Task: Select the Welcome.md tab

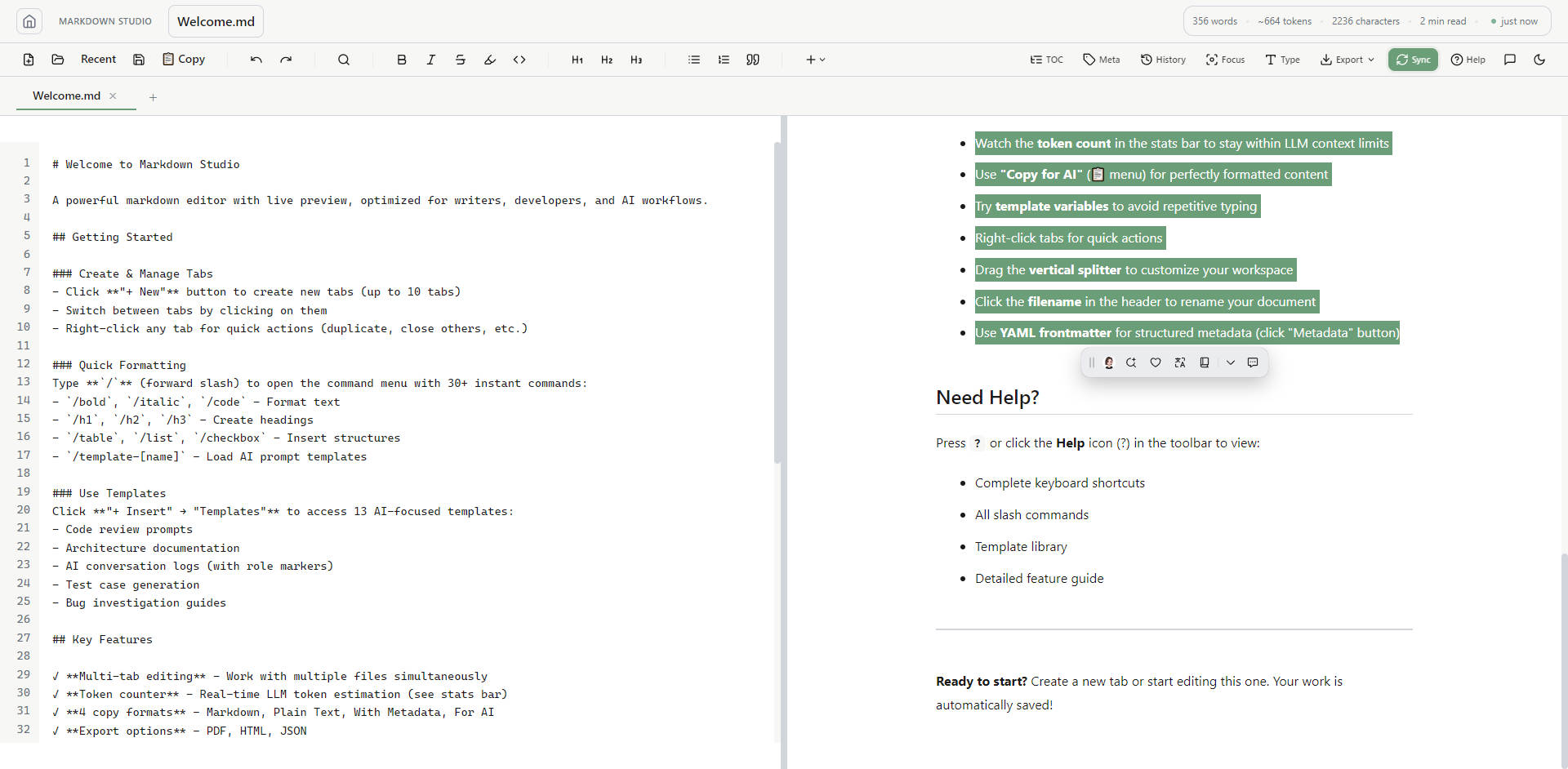Action: (x=67, y=96)
